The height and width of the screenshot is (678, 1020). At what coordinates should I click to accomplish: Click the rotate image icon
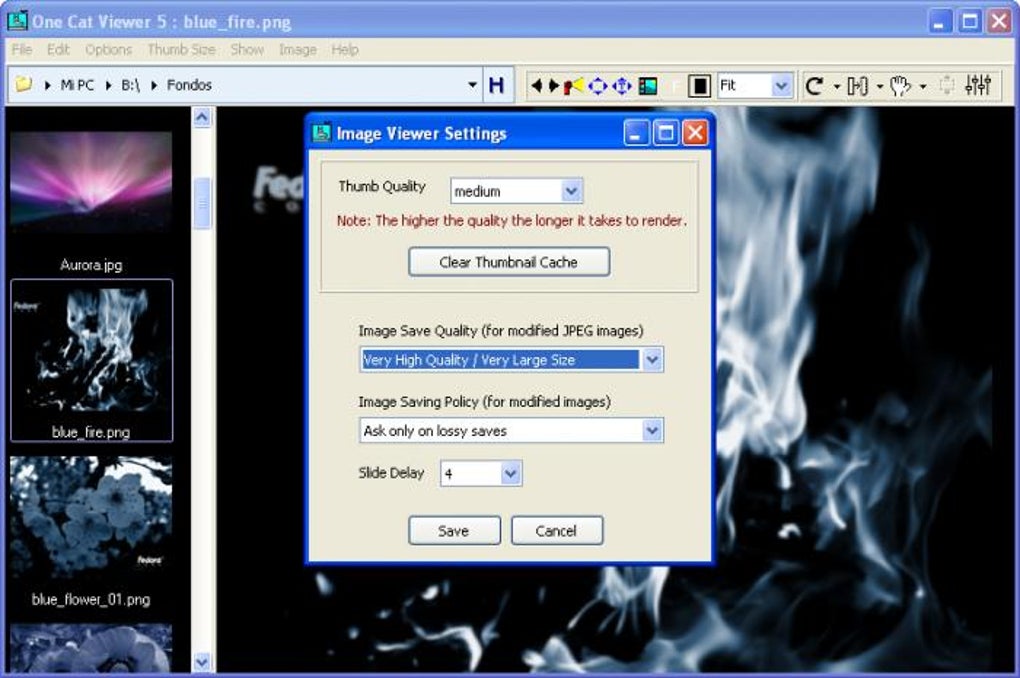pyautogui.click(x=813, y=85)
